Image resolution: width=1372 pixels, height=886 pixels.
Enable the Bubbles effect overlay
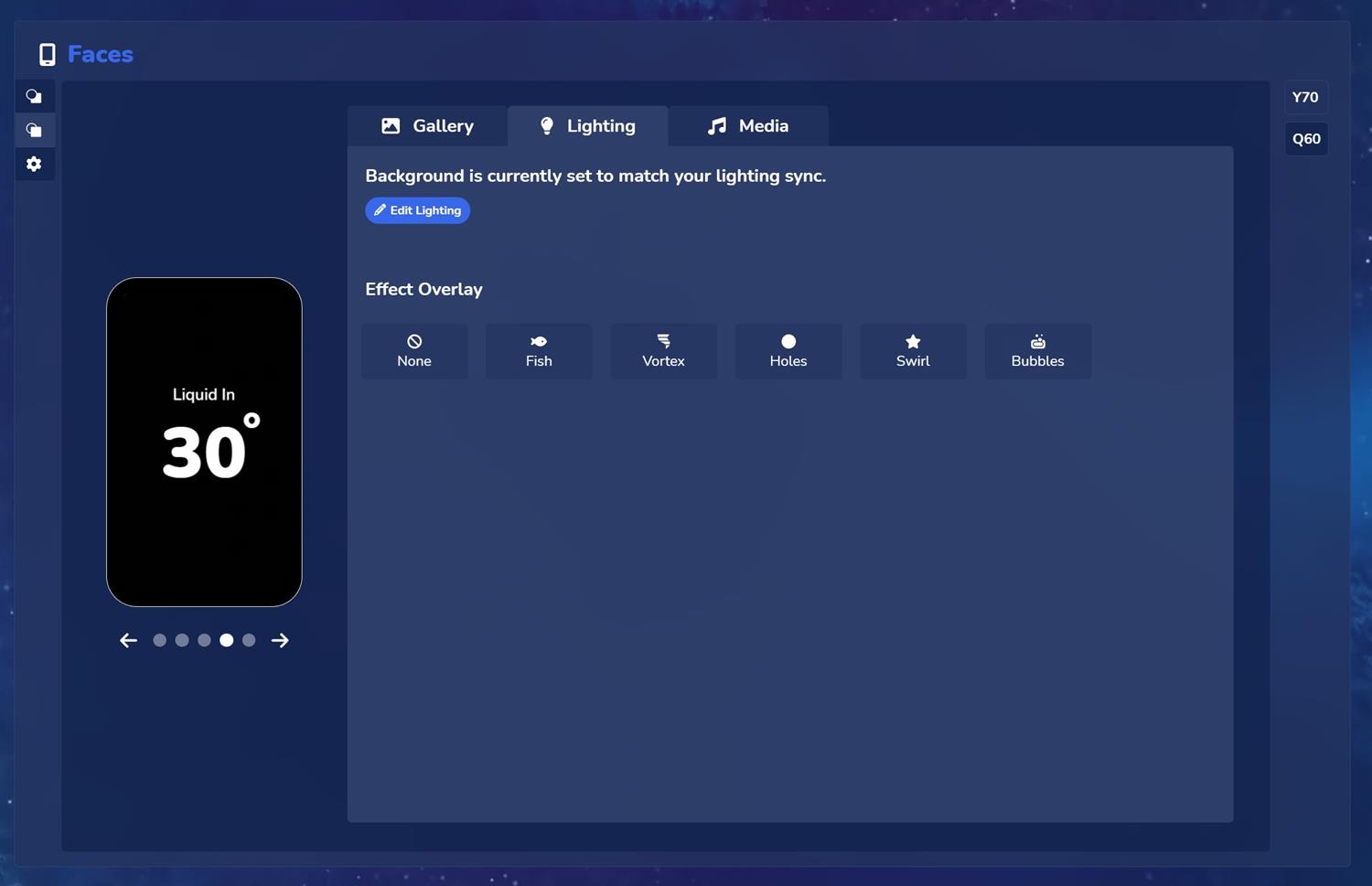click(1037, 351)
